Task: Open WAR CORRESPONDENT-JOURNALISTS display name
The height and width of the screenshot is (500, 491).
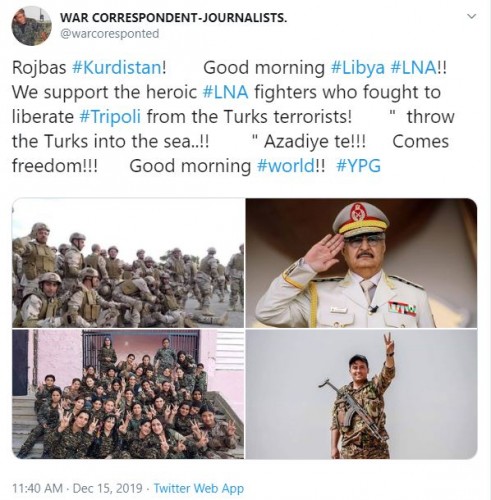Action: tap(173, 18)
